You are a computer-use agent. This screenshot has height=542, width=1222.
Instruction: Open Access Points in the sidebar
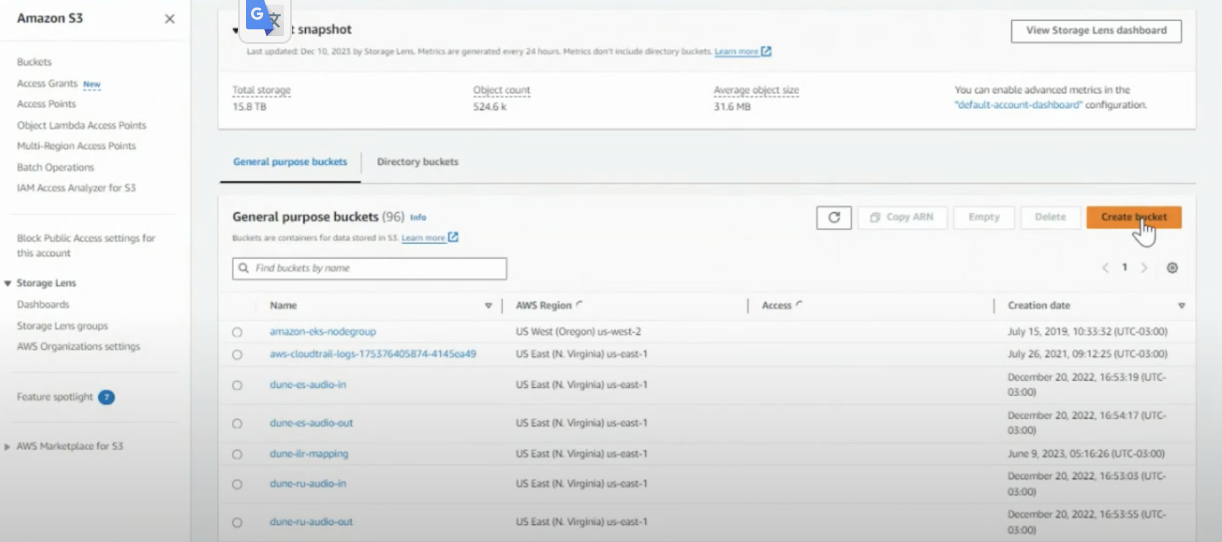point(47,104)
